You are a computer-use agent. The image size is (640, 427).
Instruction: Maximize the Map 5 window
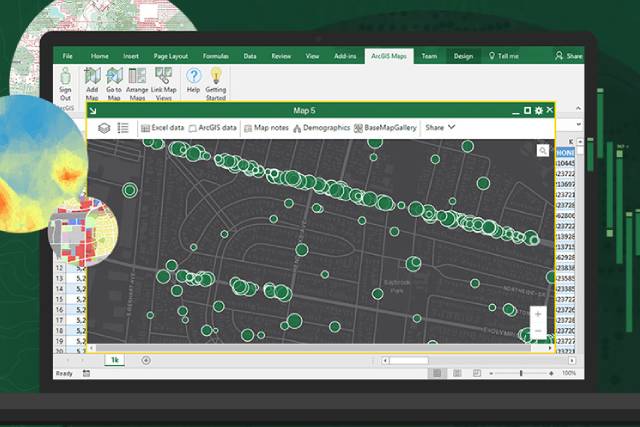coord(527,110)
